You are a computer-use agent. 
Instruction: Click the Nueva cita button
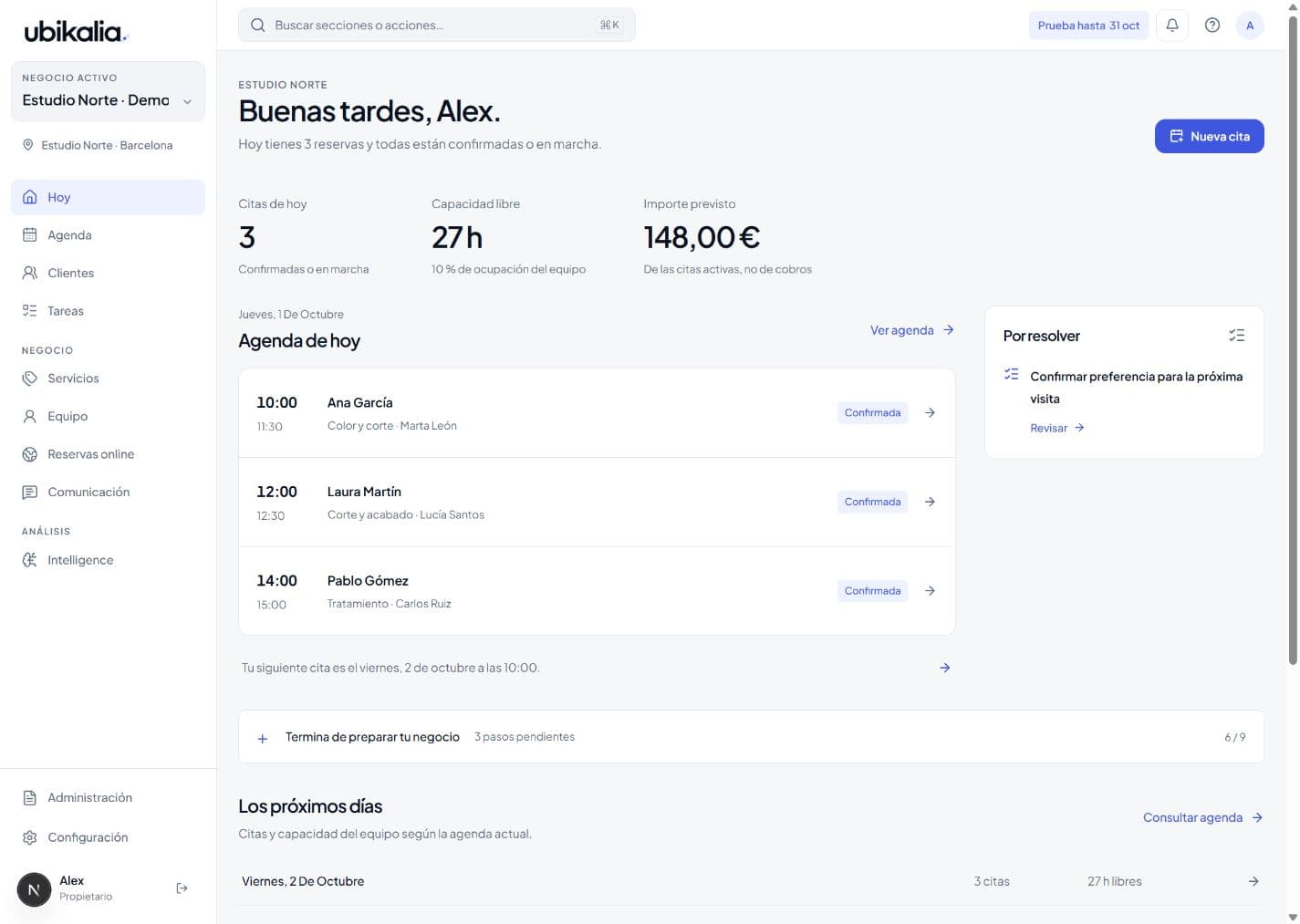1210,136
